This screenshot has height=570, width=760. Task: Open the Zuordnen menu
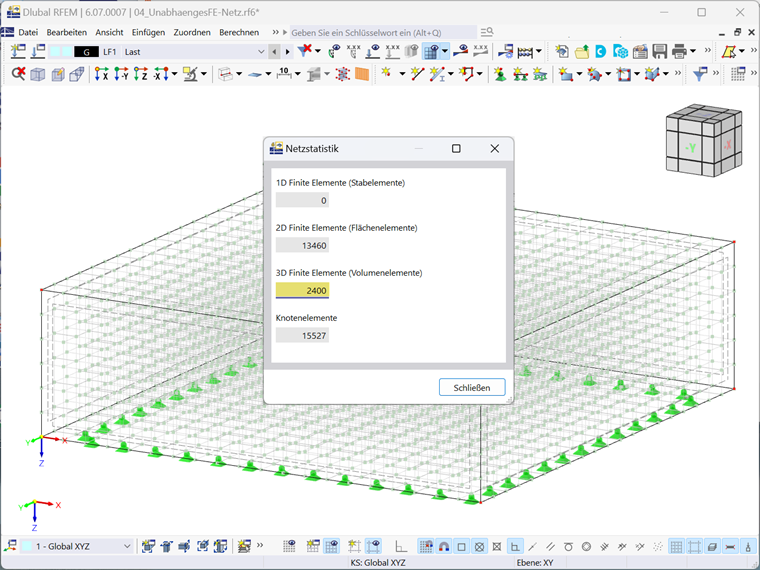pos(192,32)
